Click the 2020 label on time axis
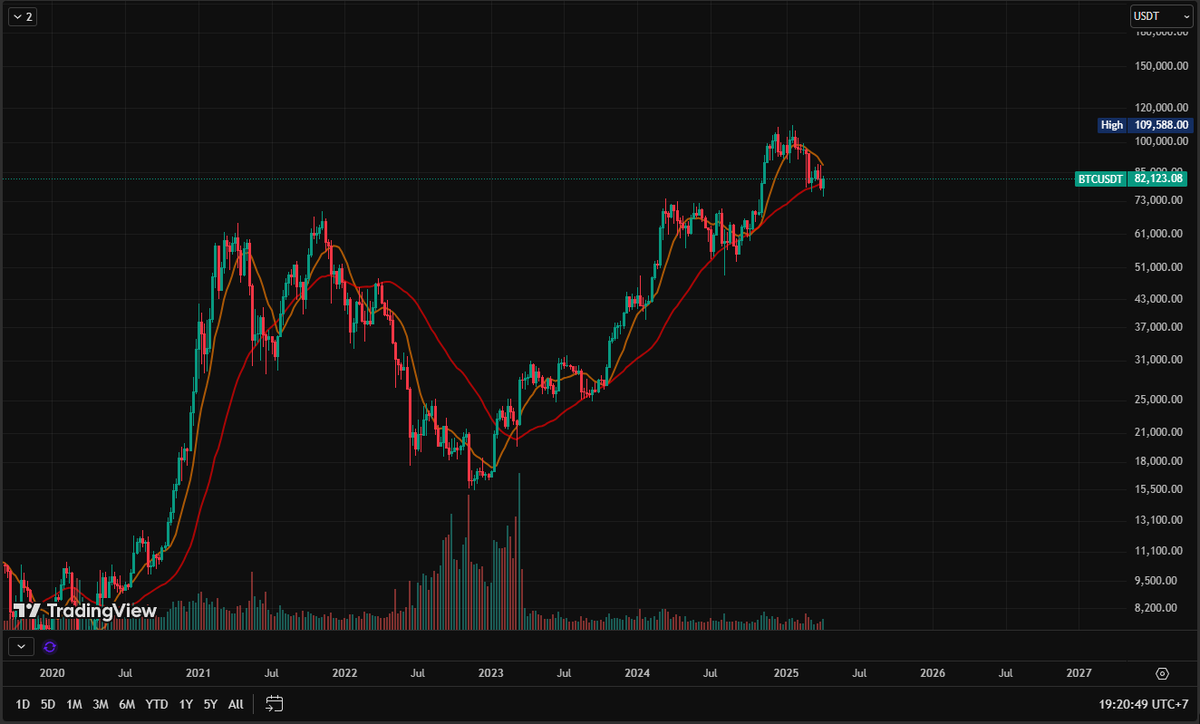Screen dimensions: 1200x724 pyautogui.click(x=52, y=674)
